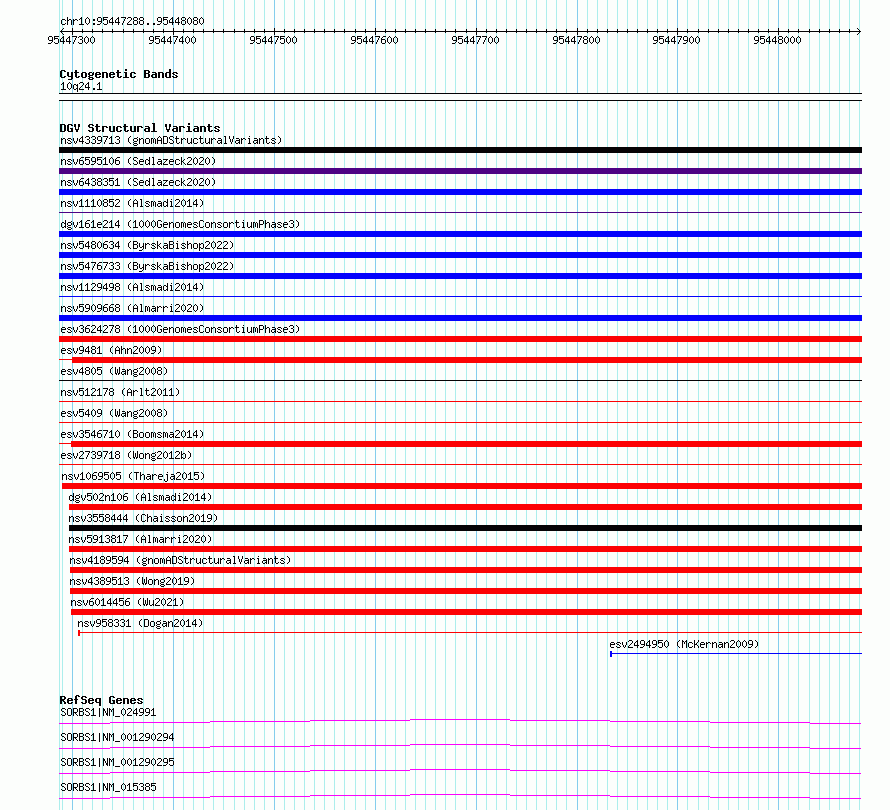Select the 10q24.1 band label
The width and height of the screenshot is (890, 810).
[x=81, y=86]
